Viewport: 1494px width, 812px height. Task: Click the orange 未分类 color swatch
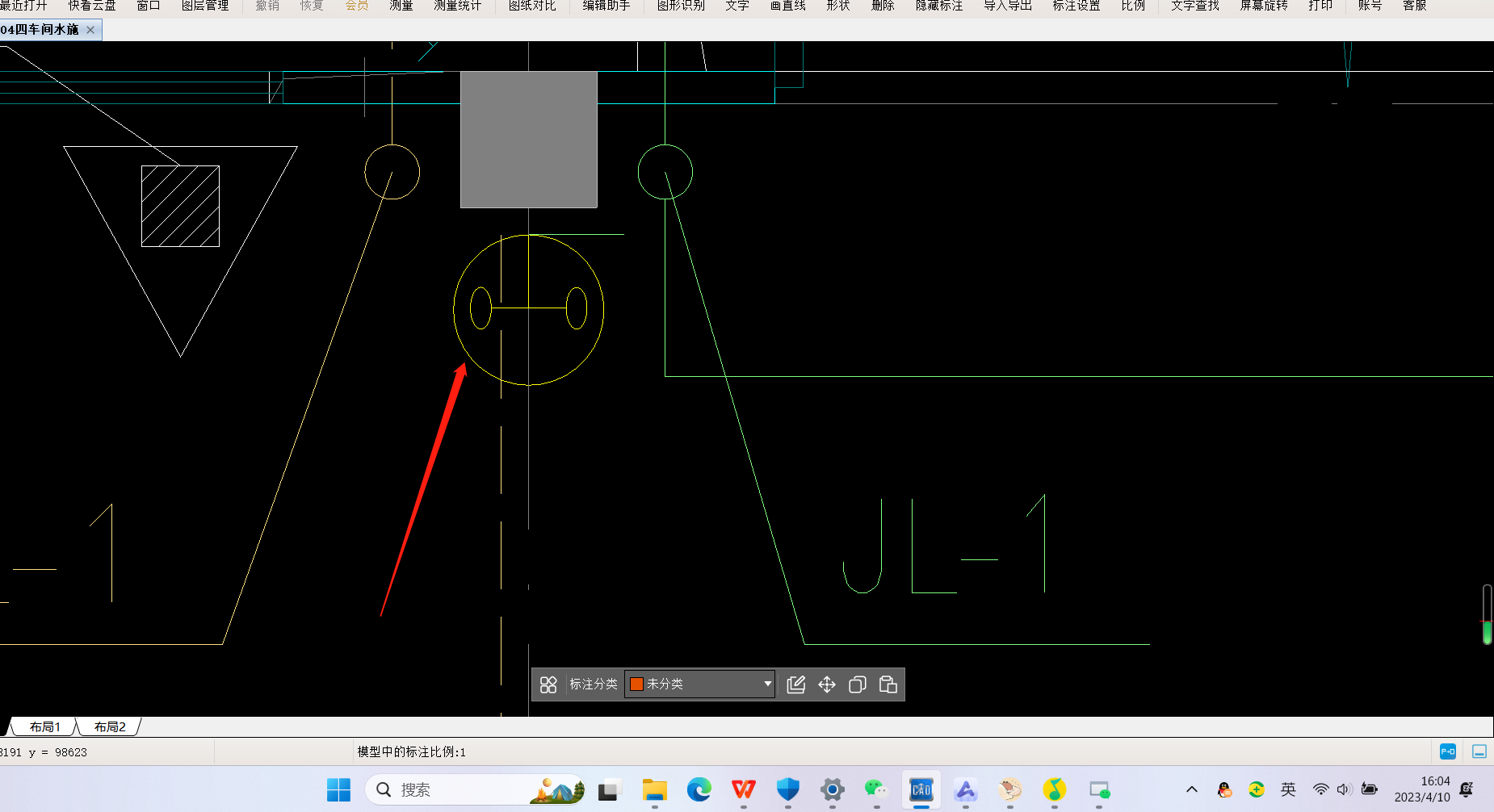[636, 684]
